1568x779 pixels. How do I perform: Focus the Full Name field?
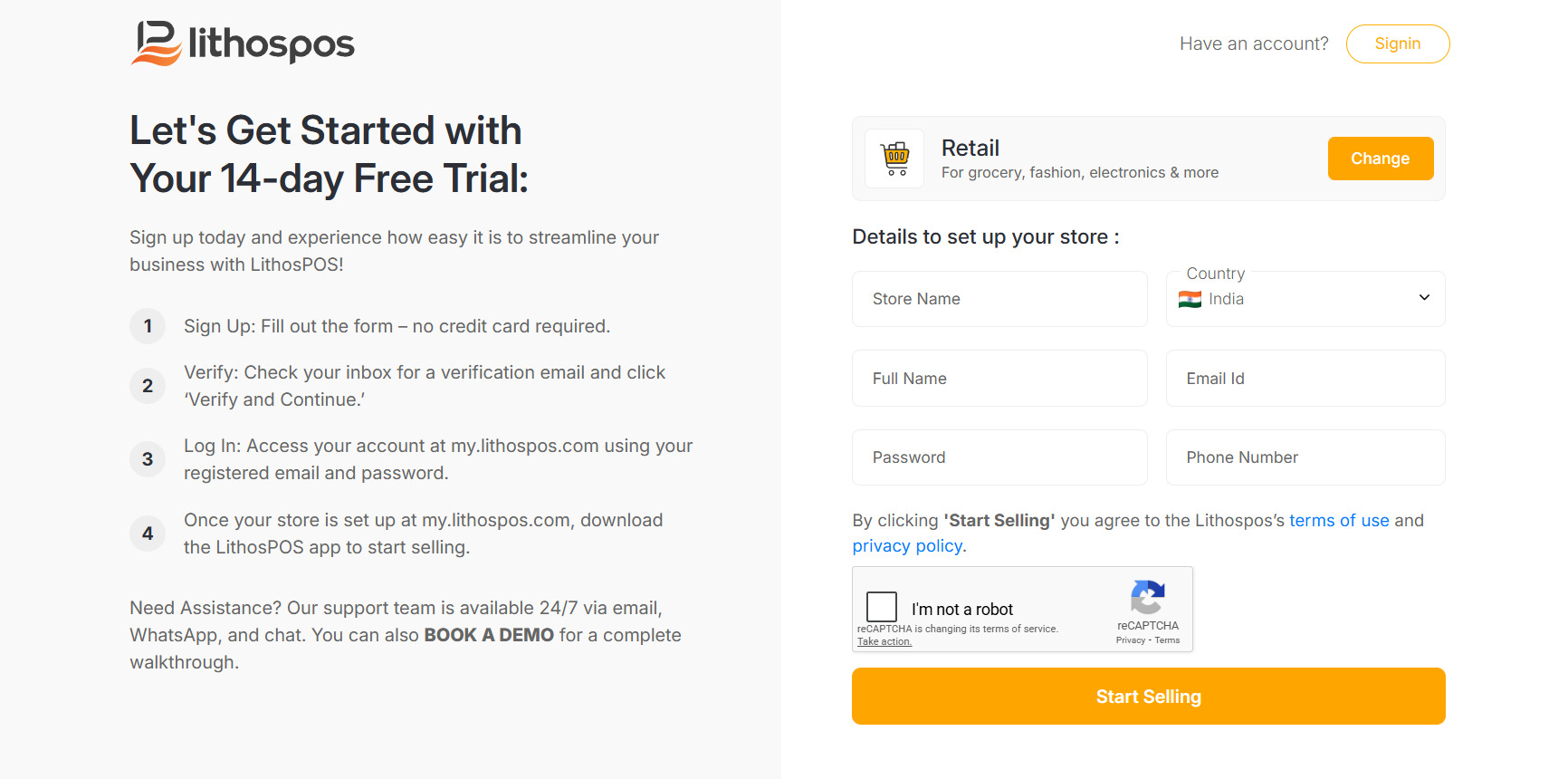pos(999,379)
